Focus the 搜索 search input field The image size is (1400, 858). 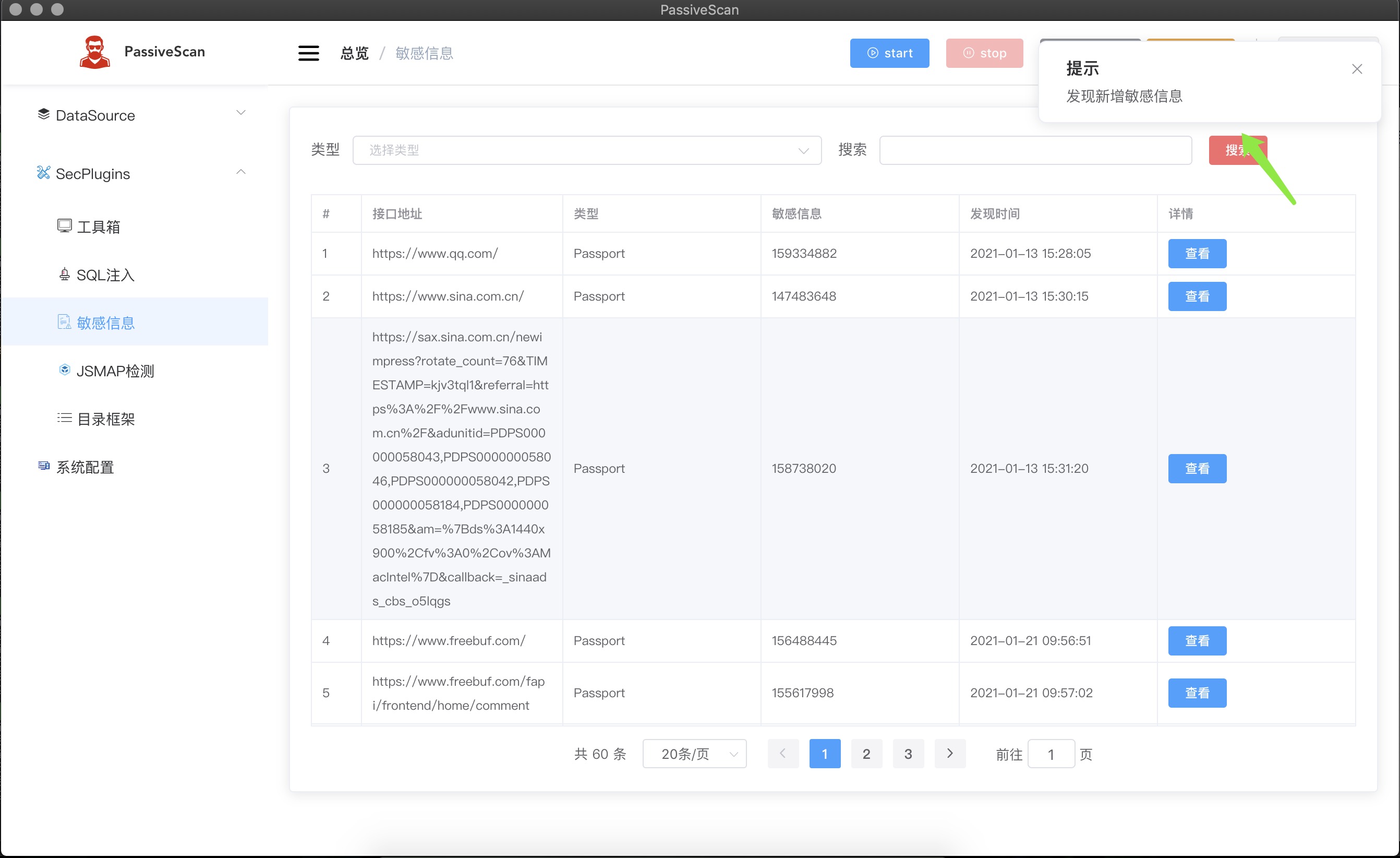pos(1035,150)
